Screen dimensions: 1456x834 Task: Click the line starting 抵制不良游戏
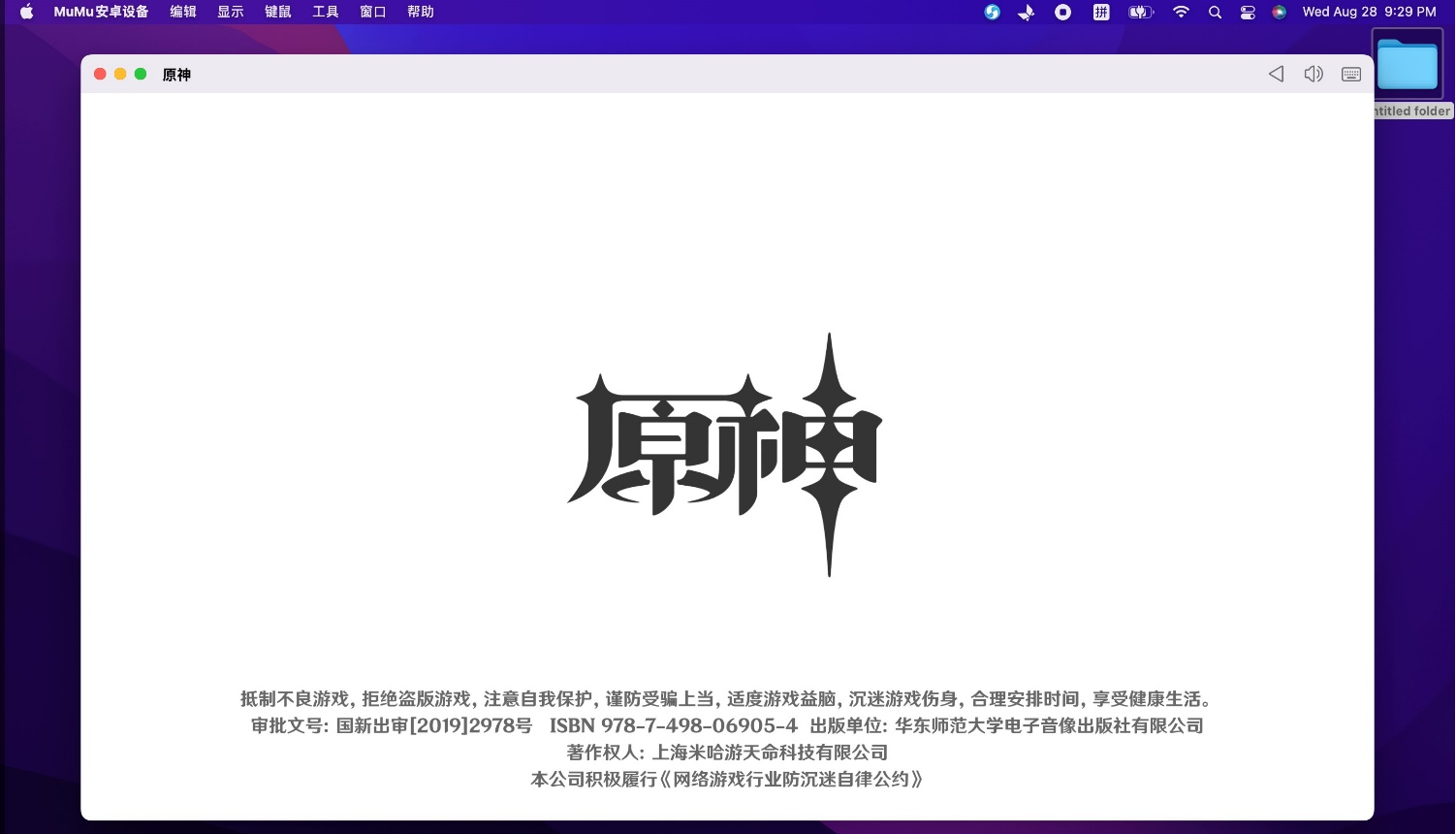pos(727,698)
